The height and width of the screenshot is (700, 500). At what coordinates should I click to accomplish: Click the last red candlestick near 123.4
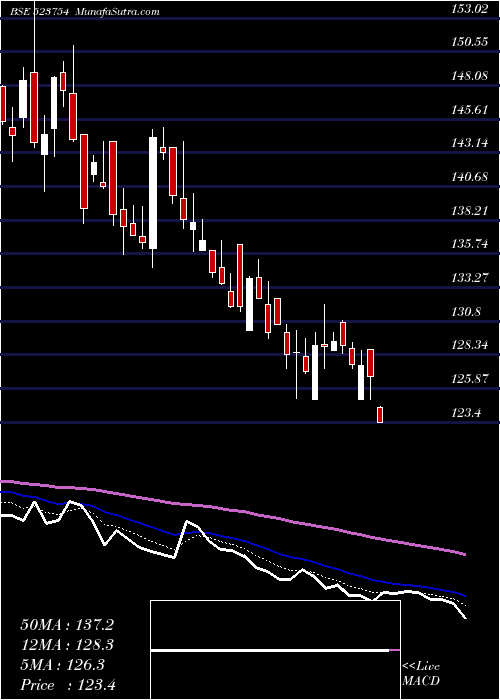tap(380, 414)
